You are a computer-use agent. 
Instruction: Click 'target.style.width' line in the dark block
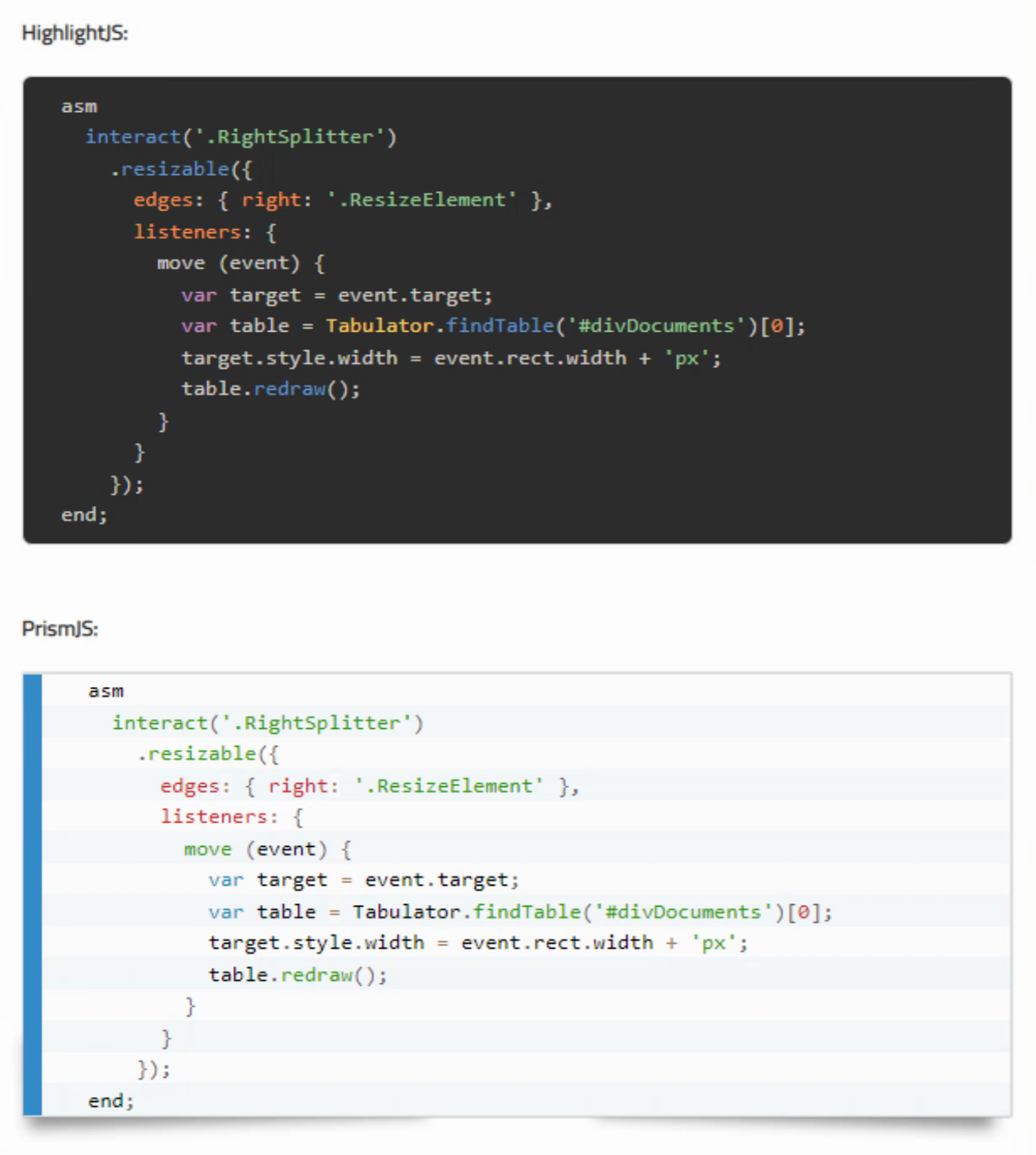tap(451, 359)
